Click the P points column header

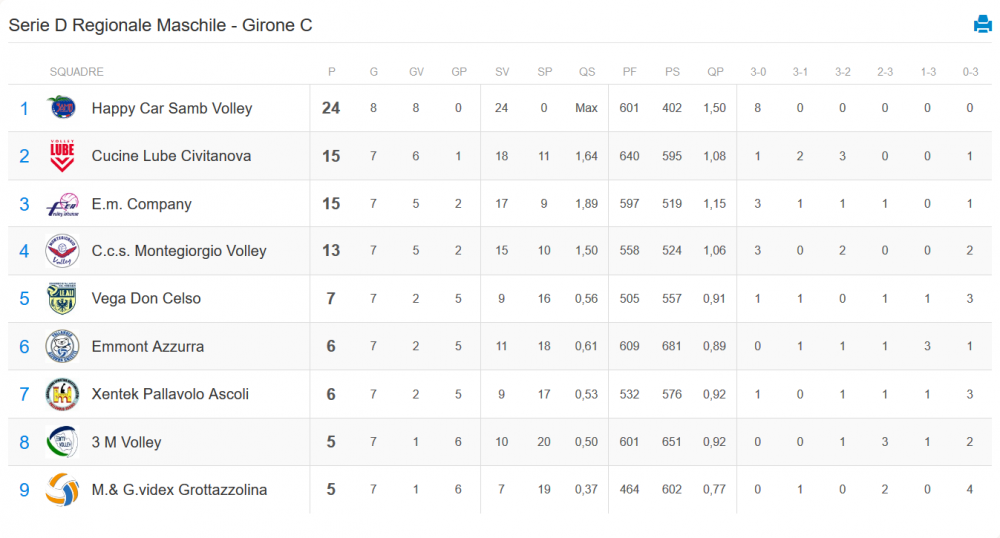[331, 72]
